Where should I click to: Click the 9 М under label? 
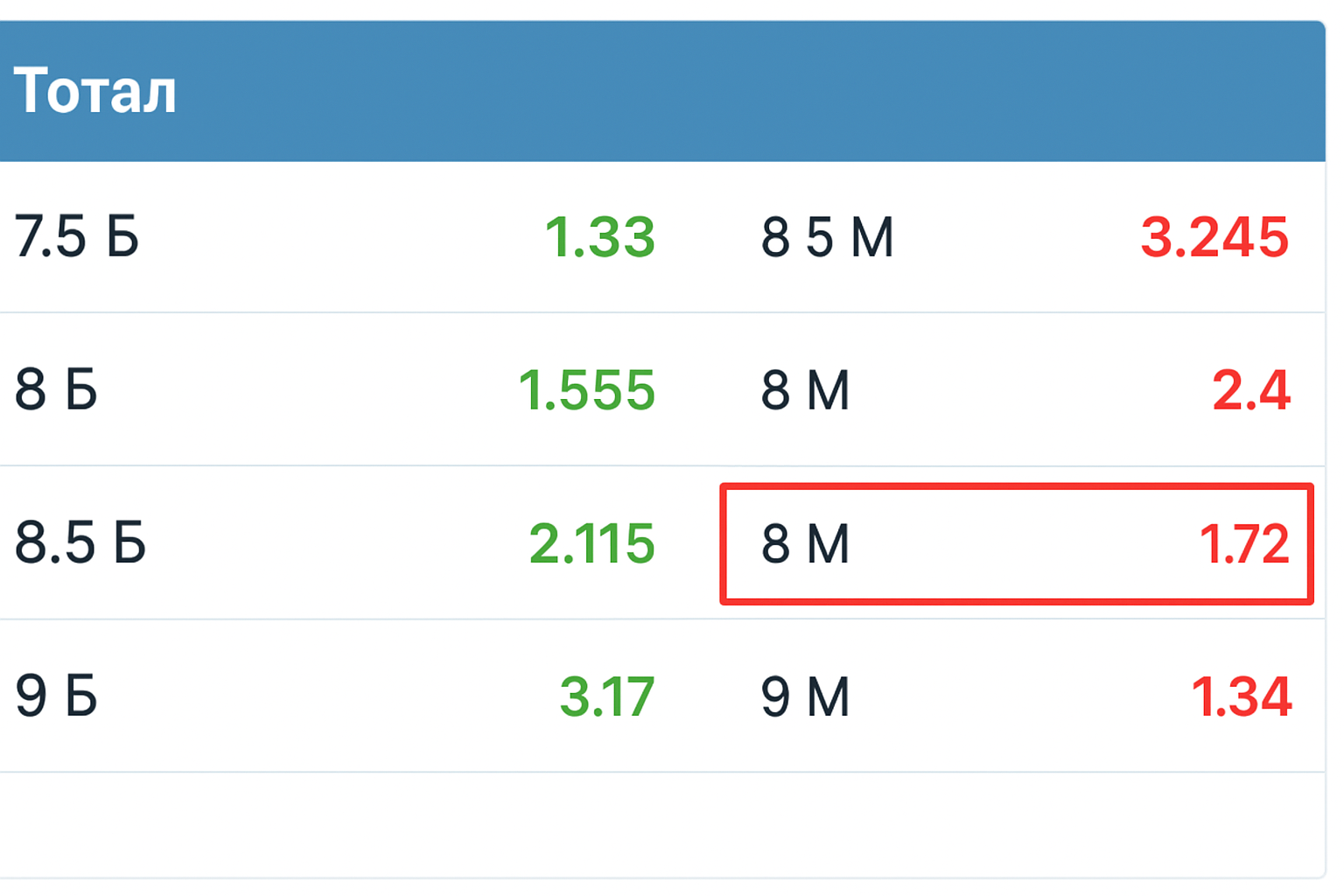[805, 696]
